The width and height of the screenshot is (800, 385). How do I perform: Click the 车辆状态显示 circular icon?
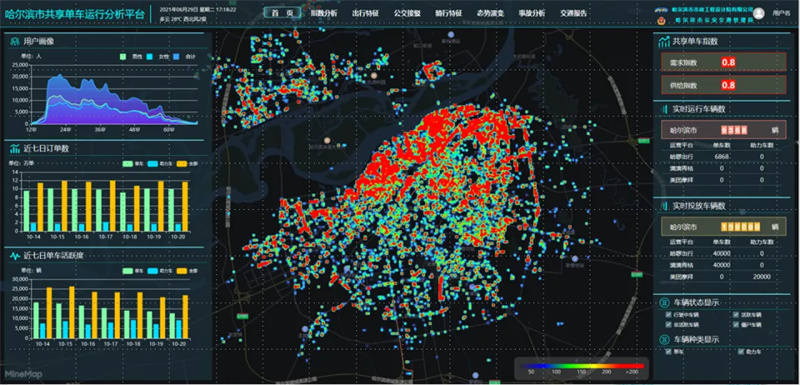tap(664, 302)
